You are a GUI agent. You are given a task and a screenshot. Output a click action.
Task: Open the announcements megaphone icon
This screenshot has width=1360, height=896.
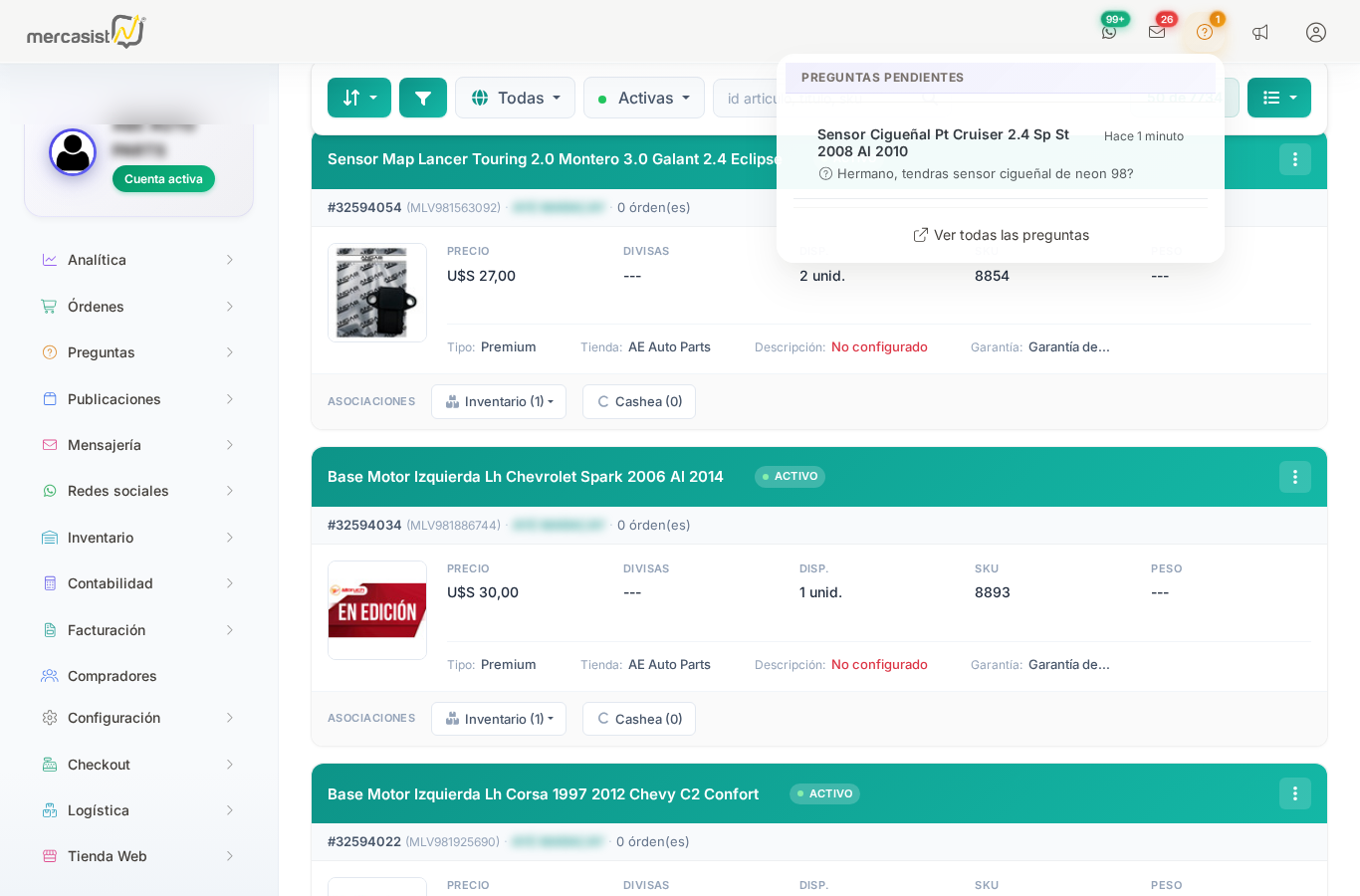pos(1260,32)
